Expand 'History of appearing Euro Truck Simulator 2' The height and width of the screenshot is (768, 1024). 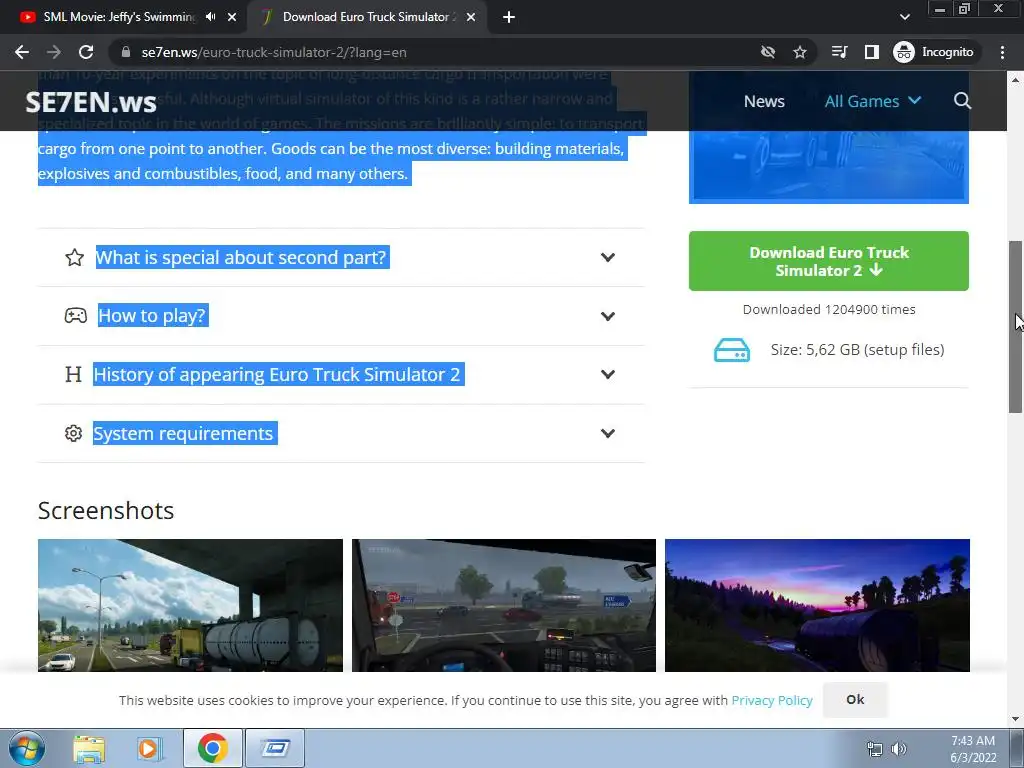pos(341,375)
